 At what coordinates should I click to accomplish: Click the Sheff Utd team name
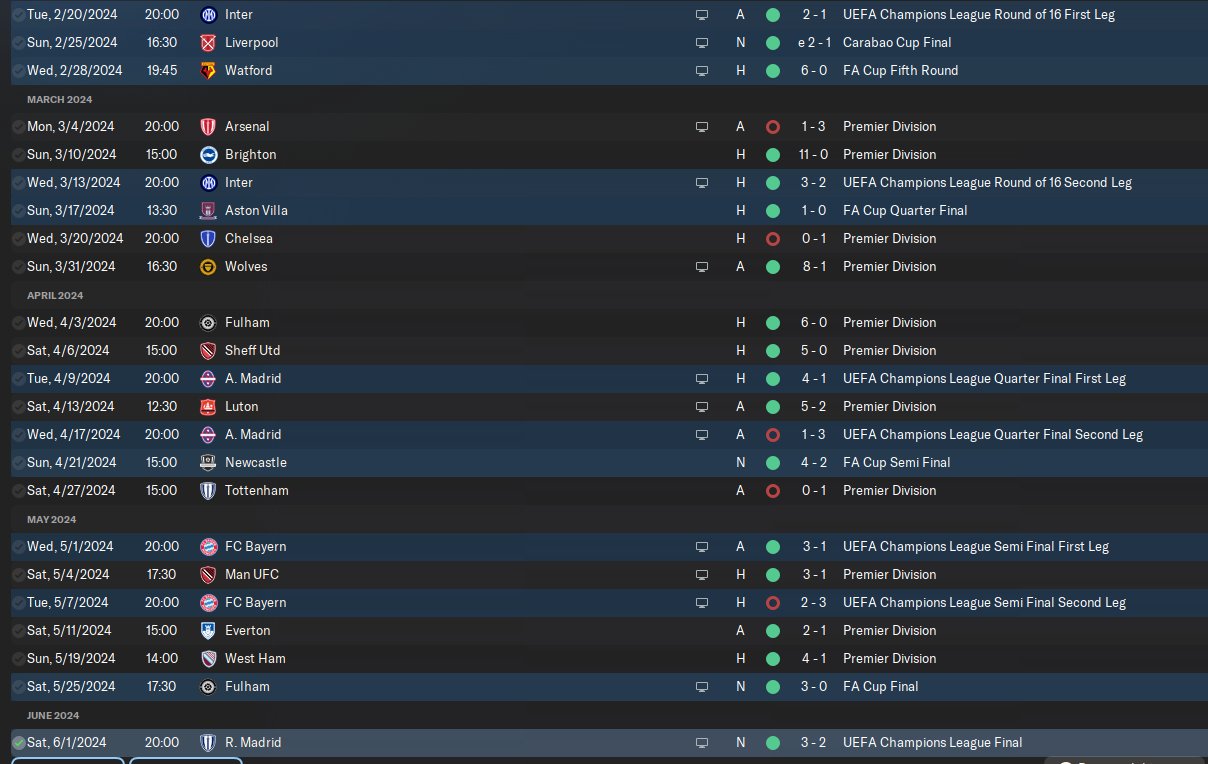(252, 351)
